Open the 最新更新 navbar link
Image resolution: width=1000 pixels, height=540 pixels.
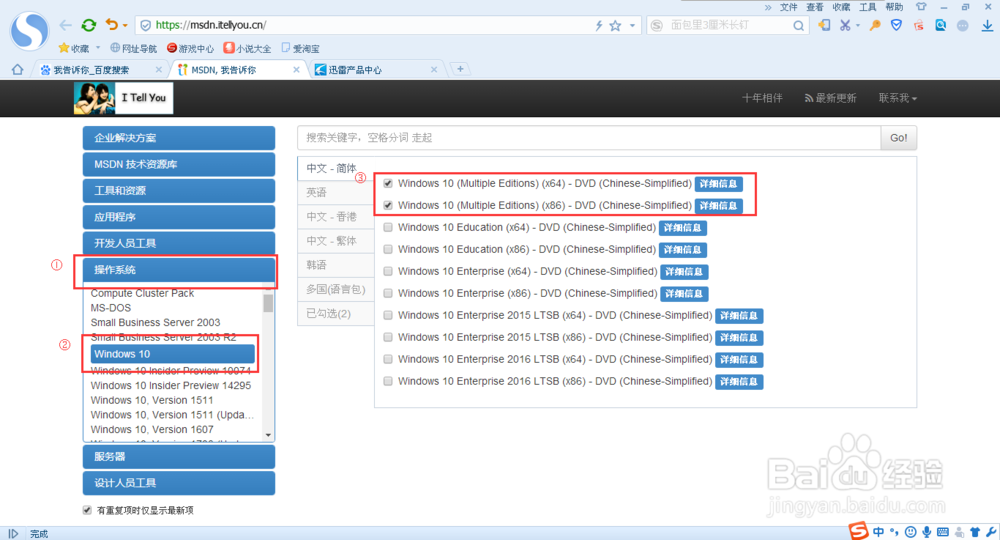pos(830,98)
